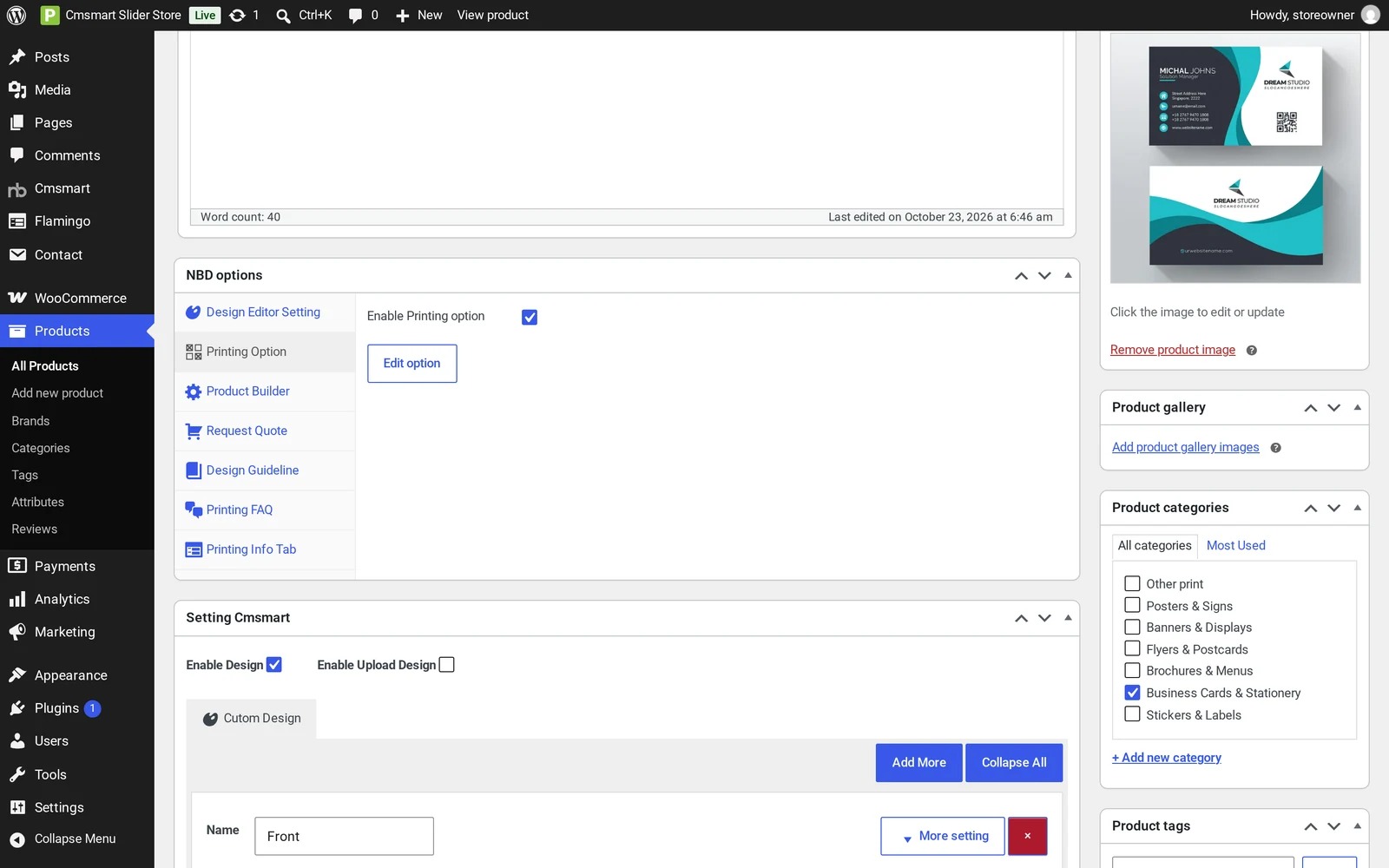
Task: Click + Add new category link
Action: tap(1166, 758)
